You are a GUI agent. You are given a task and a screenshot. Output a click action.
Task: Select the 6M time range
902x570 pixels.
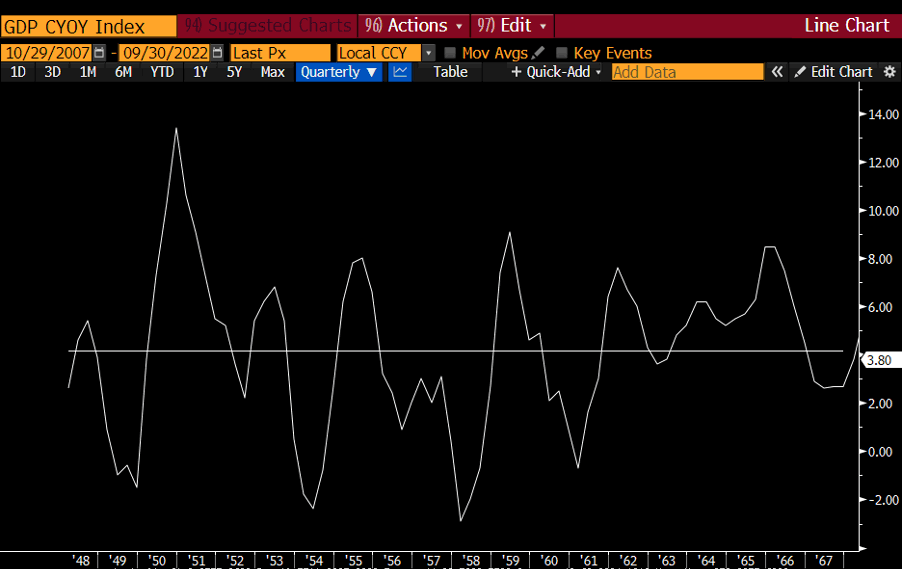pyautogui.click(x=123, y=72)
